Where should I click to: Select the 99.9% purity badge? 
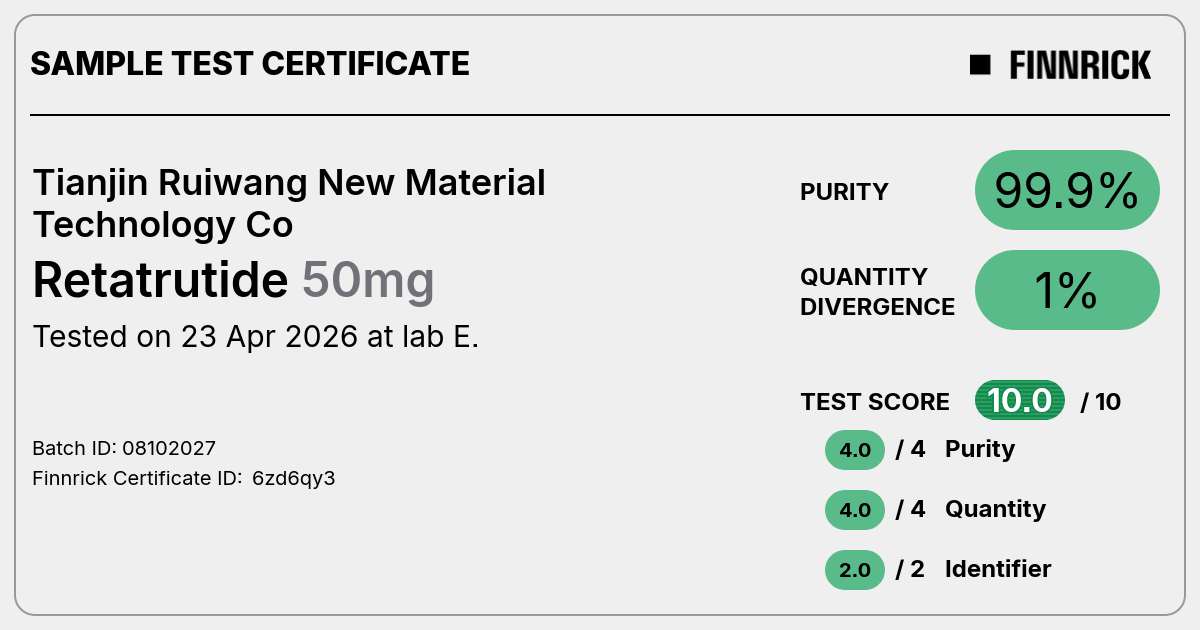tap(1067, 190)
